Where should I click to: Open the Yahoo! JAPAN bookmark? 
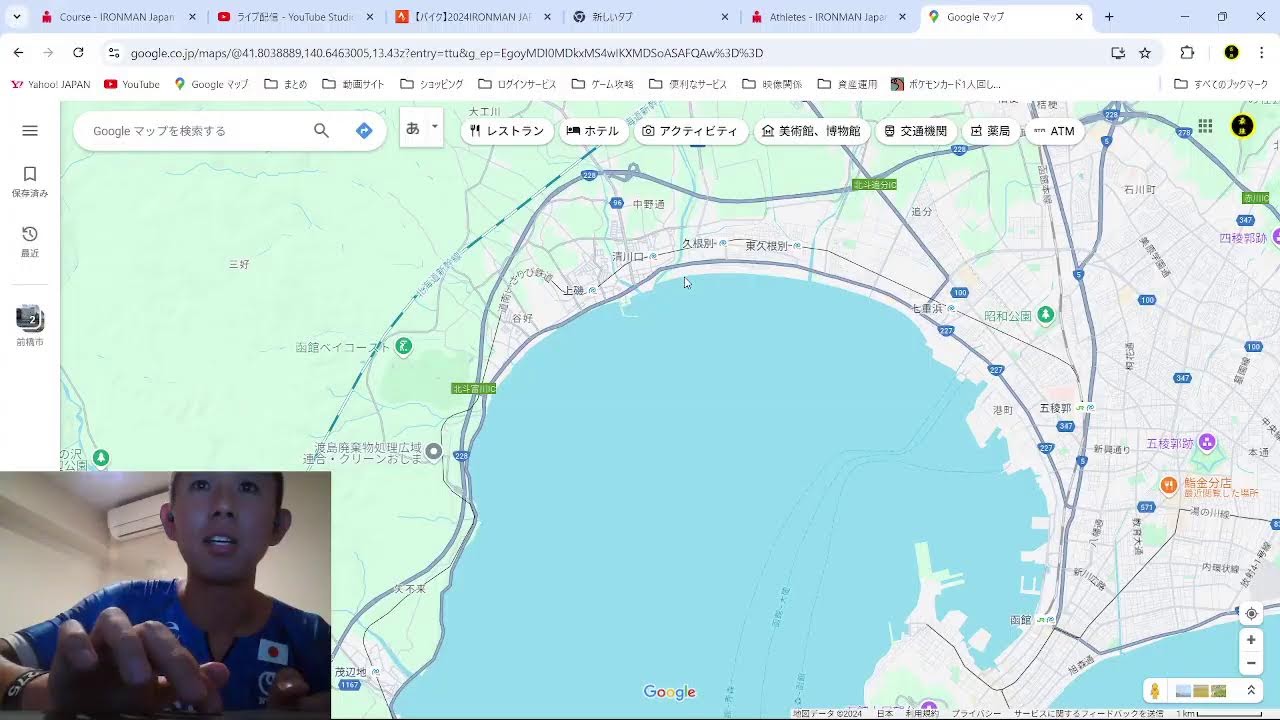click(50, 84)
